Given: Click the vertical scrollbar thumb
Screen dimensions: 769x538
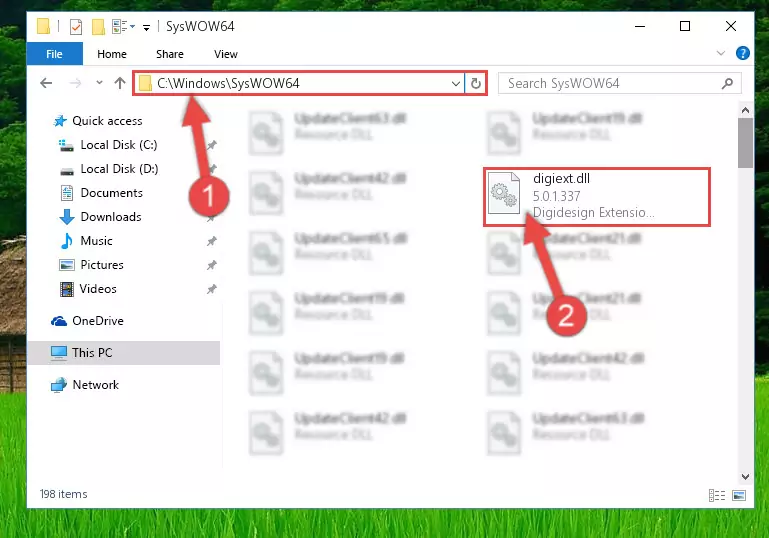Looking at the screenshot, I should pos(745,143).
